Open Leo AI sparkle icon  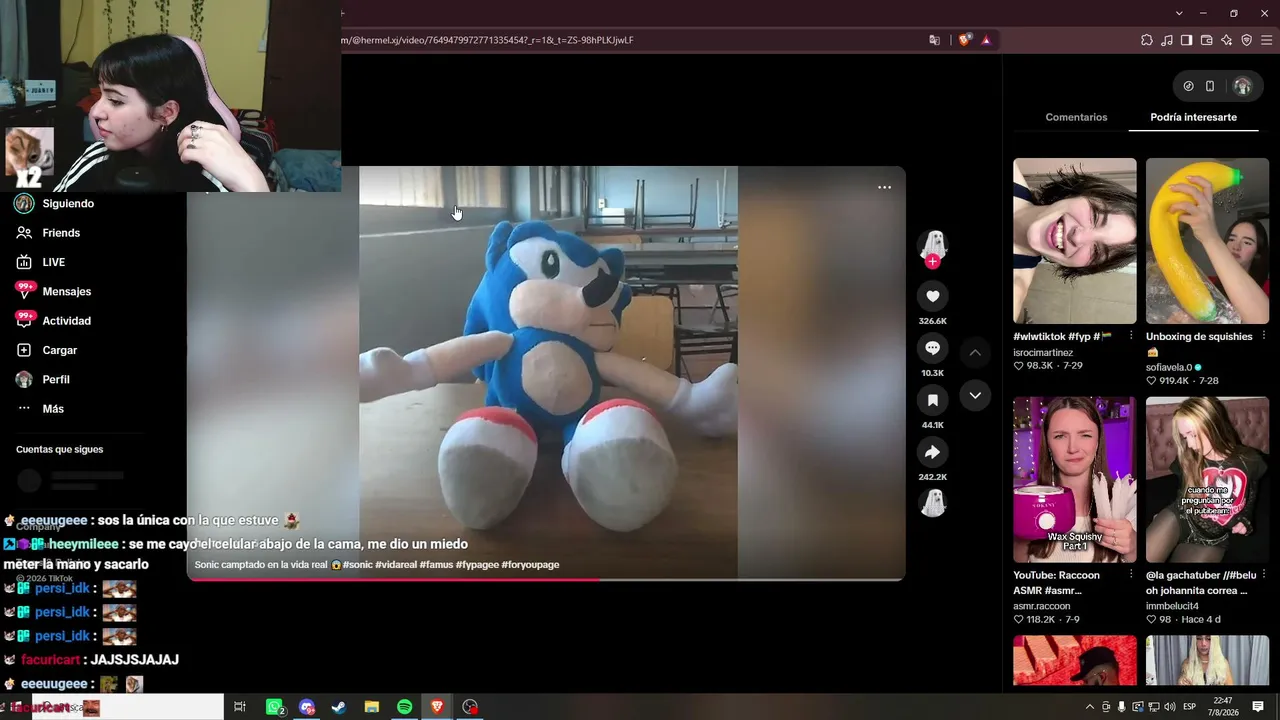point(1226,40)
